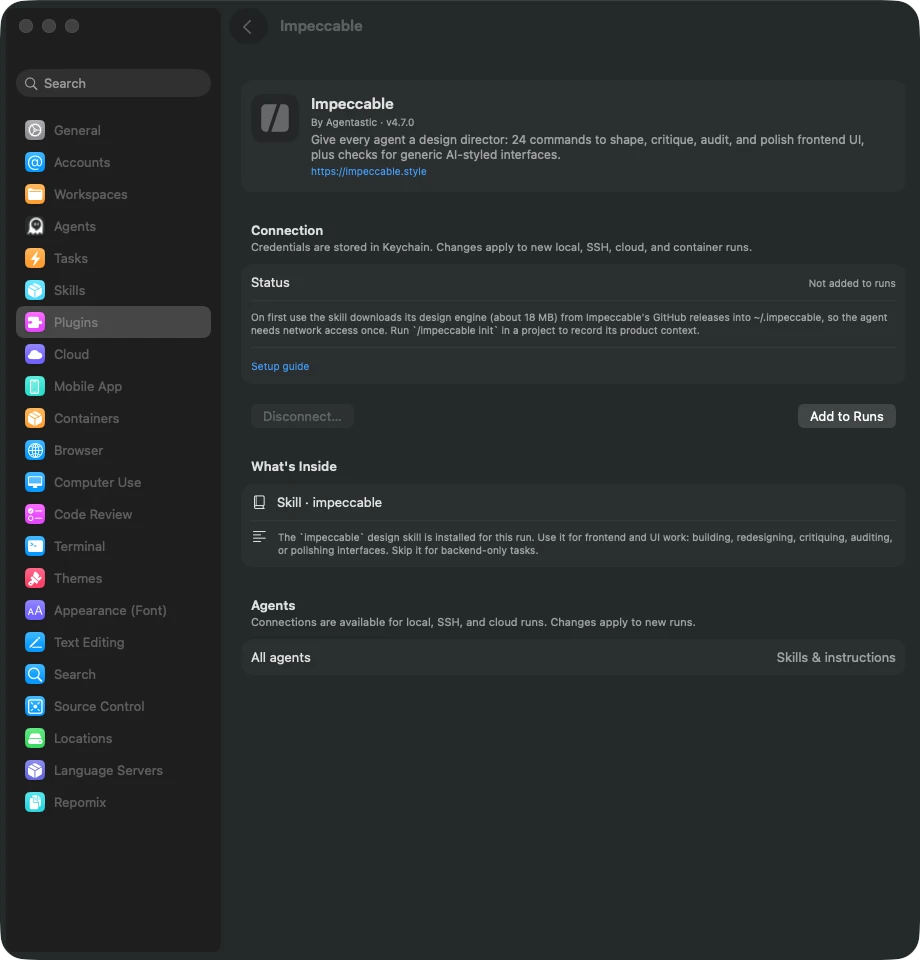Click the By Agentastic · v4.7.0 text
This screenshot has width=920, height=960.
(362, 122)
